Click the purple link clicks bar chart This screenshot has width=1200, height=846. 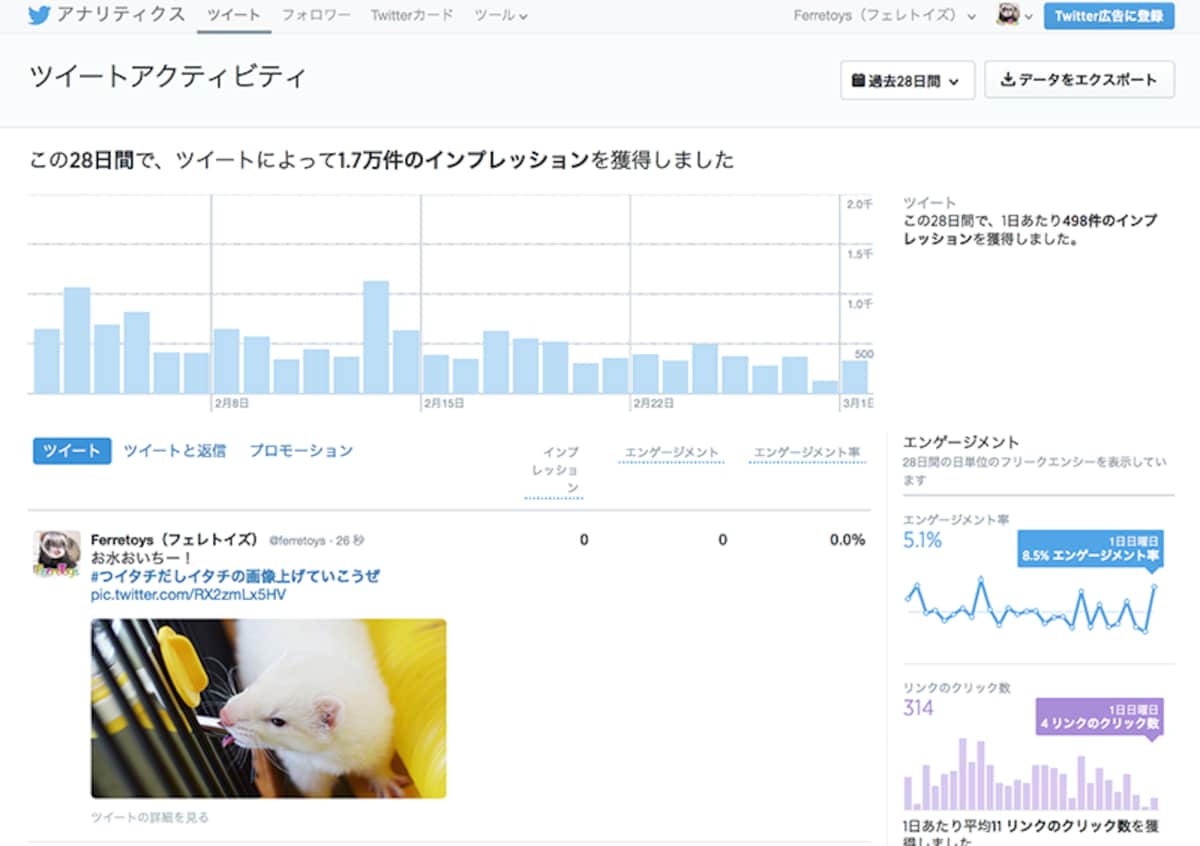point(1032,775)
